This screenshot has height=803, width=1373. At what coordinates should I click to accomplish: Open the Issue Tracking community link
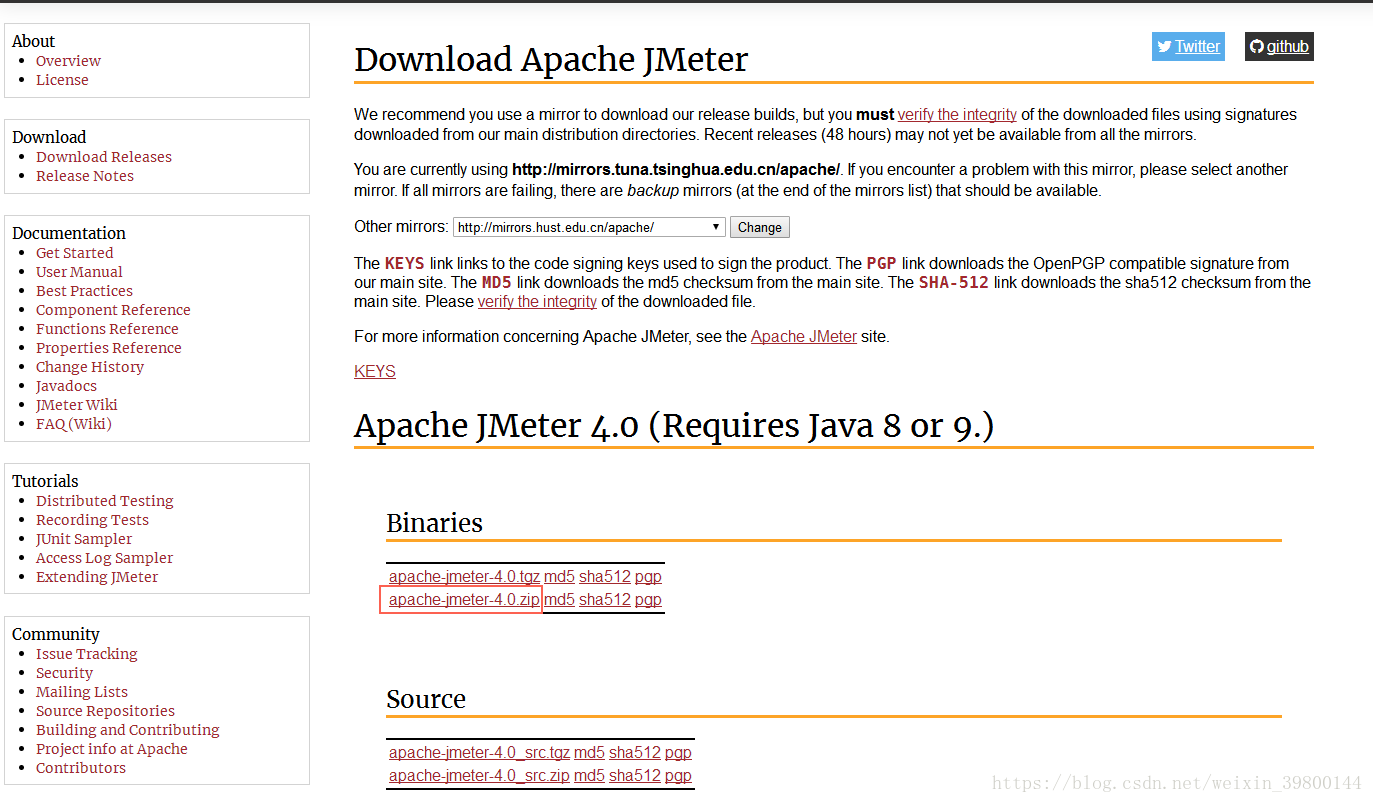click(x=87, y=654)
